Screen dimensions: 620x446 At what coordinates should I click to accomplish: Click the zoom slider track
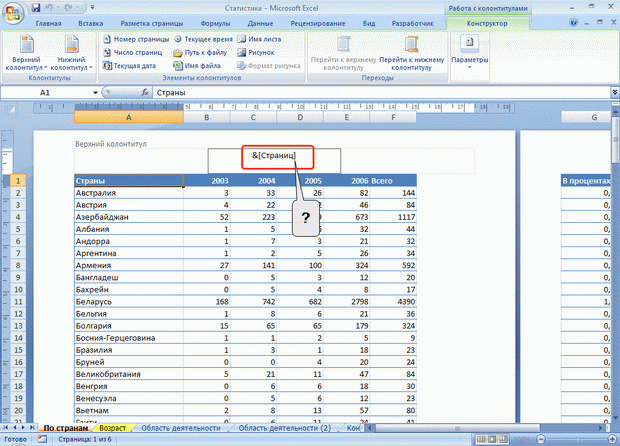(x=577, y=439)
